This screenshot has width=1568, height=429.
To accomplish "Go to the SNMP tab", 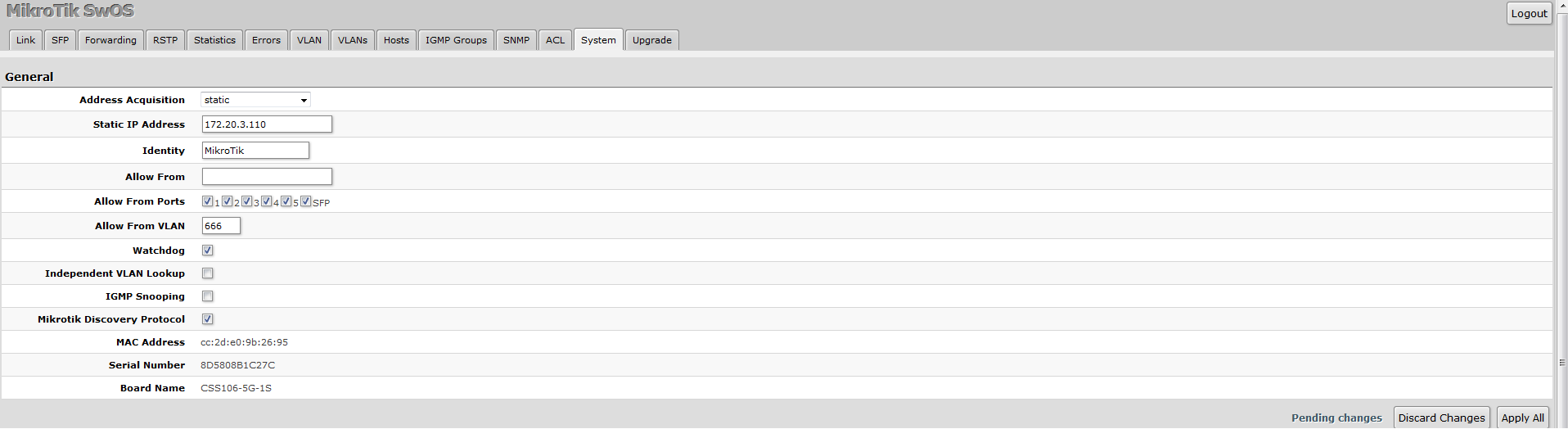I will pos(516,40).
